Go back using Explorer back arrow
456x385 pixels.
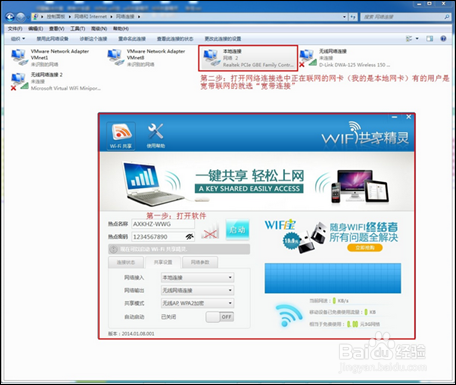tap(10, 17)
